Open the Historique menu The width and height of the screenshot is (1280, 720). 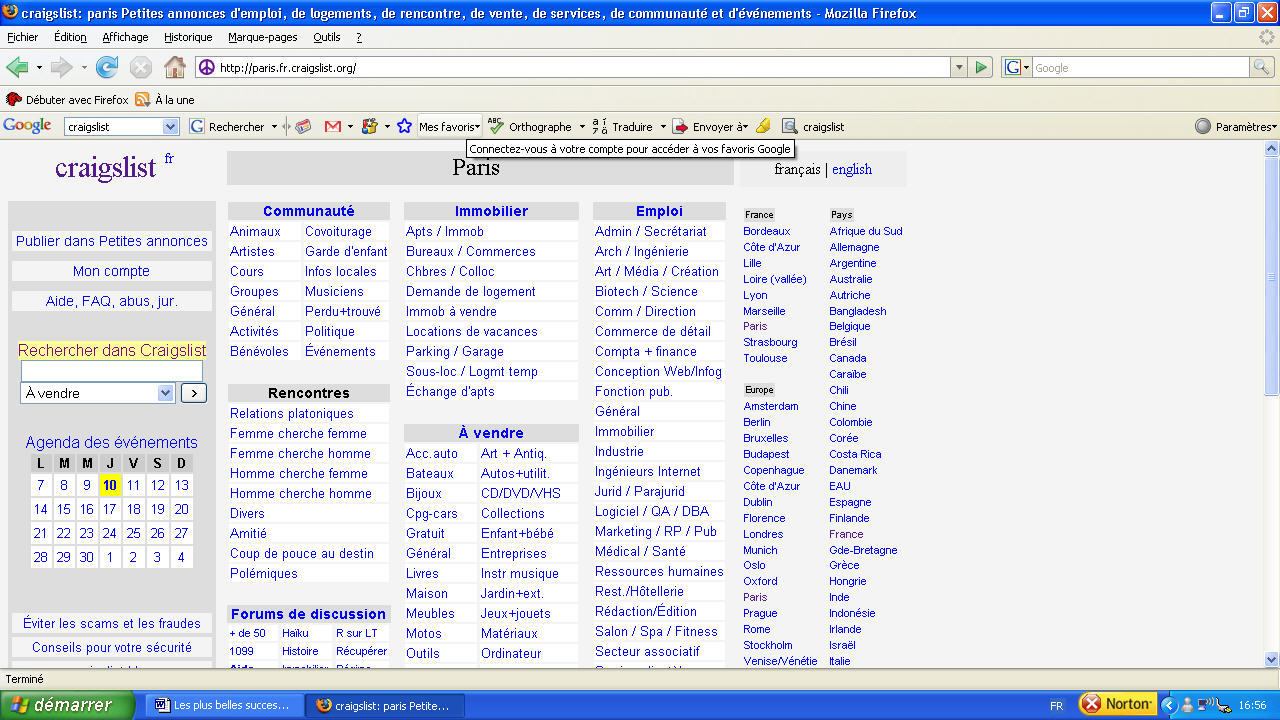[x=188, y=37]
